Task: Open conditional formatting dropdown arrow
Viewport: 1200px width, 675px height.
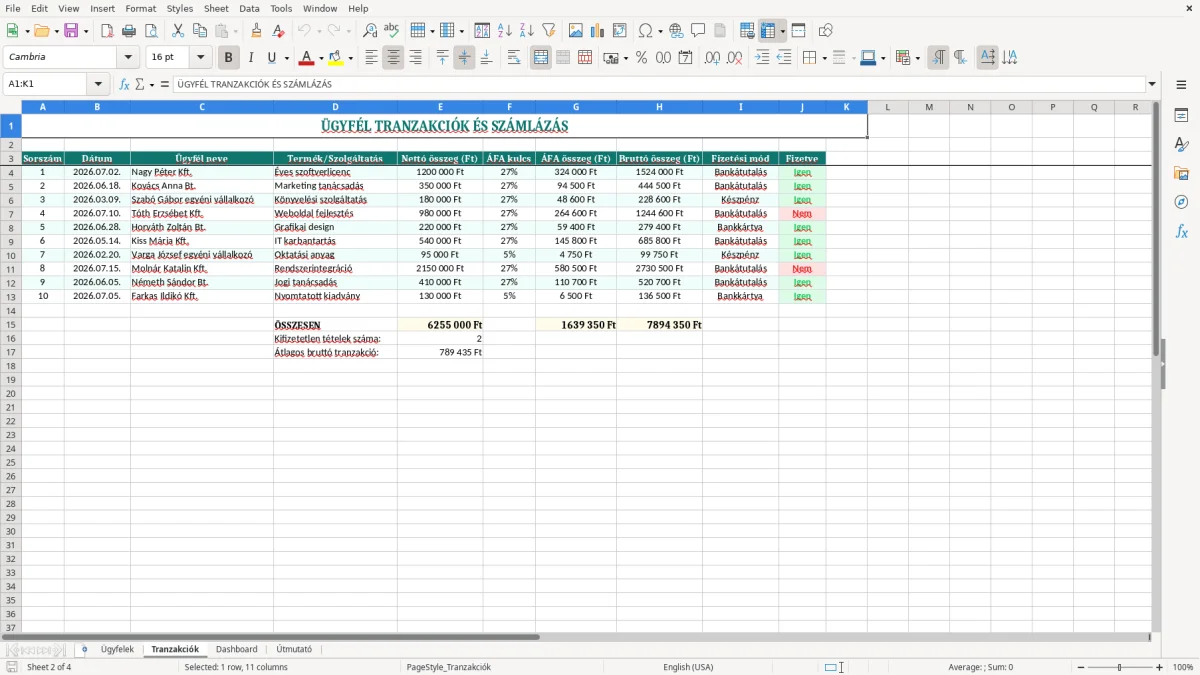Action: coord(917,58)
